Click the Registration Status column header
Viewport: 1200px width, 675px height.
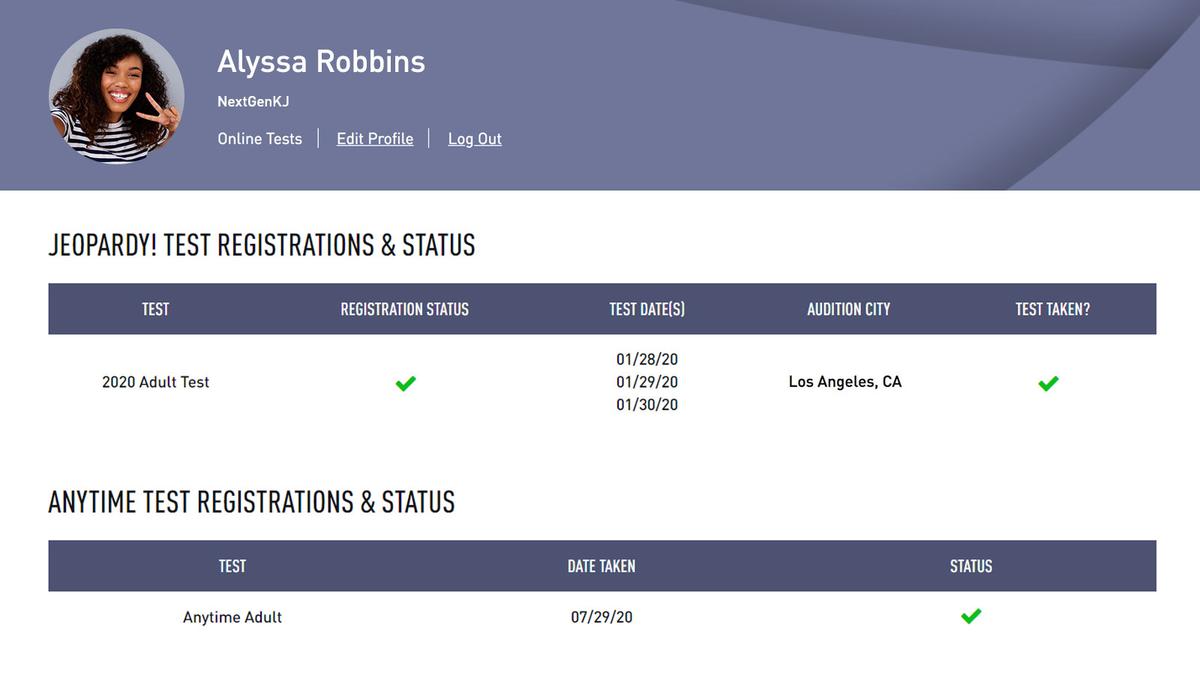(x=405, y=309)
